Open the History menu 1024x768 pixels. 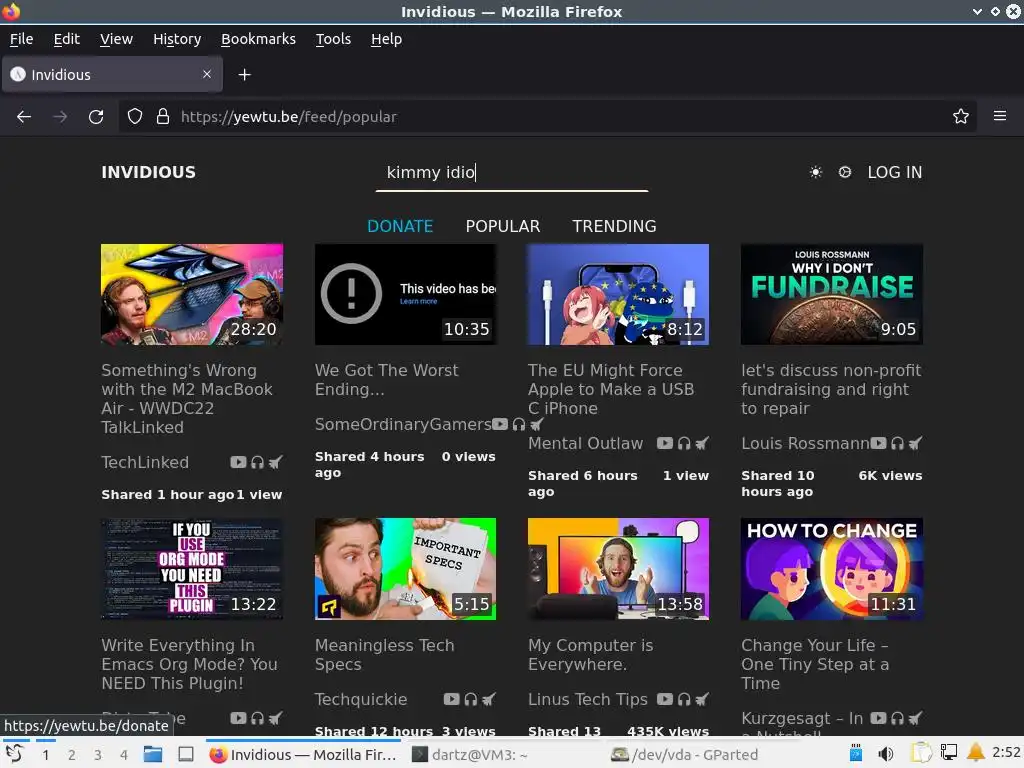(x=177, y=39)
